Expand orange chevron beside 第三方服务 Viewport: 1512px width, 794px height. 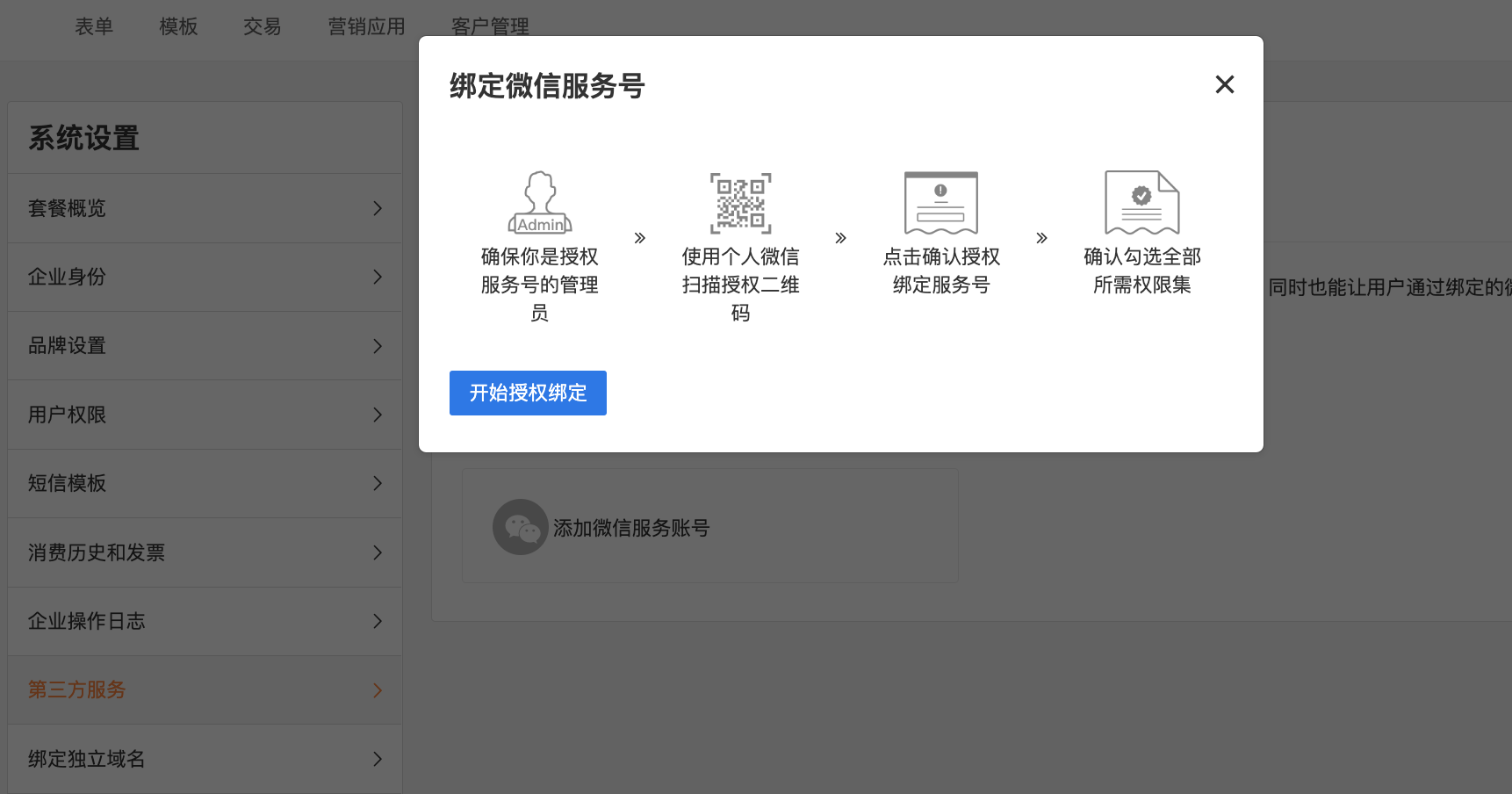378,690
